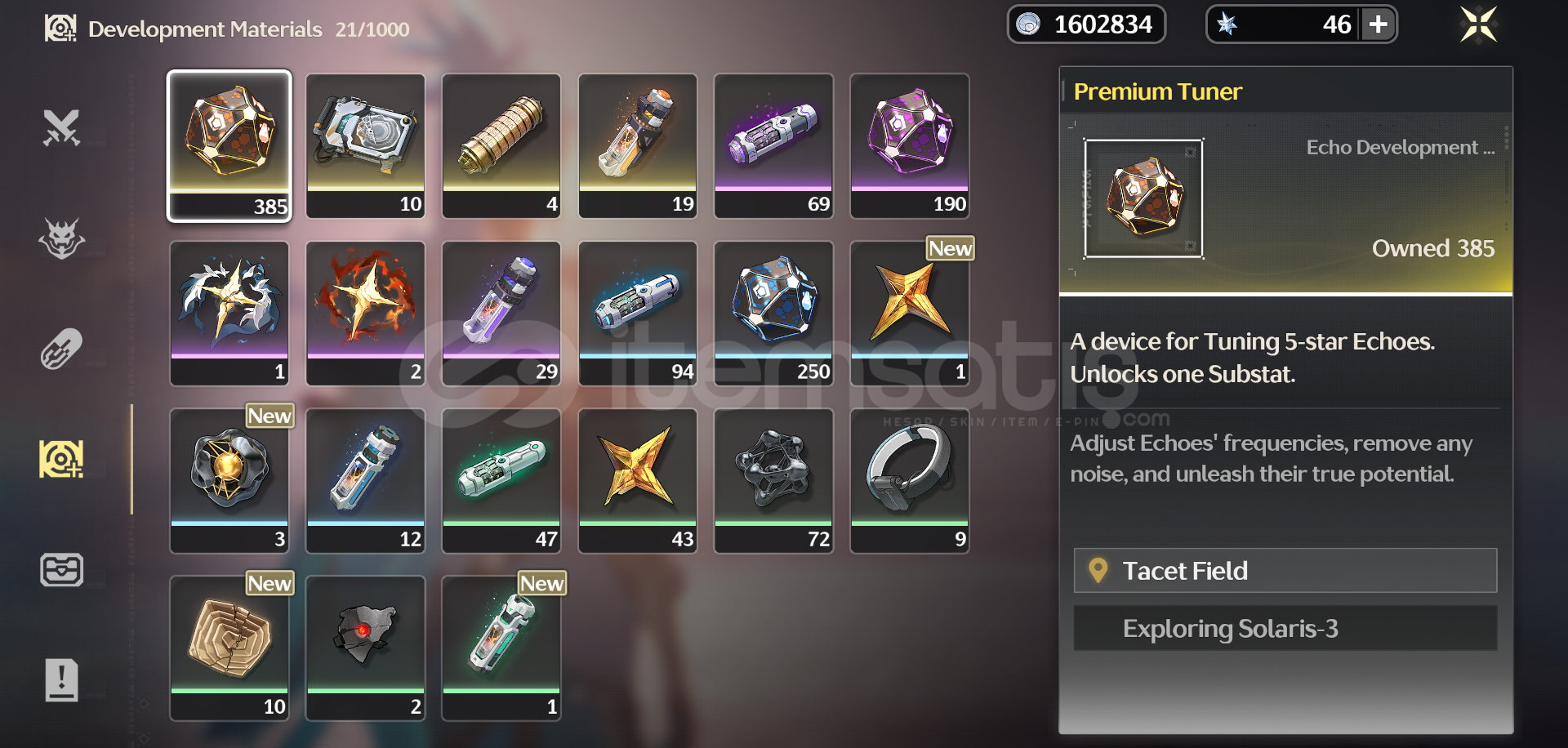This screenshot has width=1568, height=748.
Task: Click the Premium Tuner preview image in details
Action: pyautogui.click(x=1143, y=198)
